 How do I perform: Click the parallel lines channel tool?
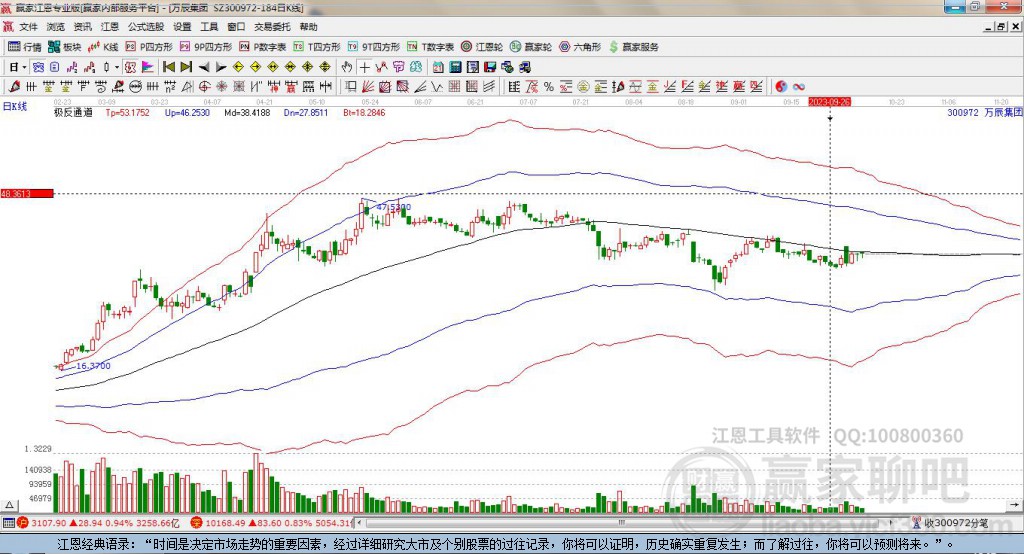pos(488,86)
